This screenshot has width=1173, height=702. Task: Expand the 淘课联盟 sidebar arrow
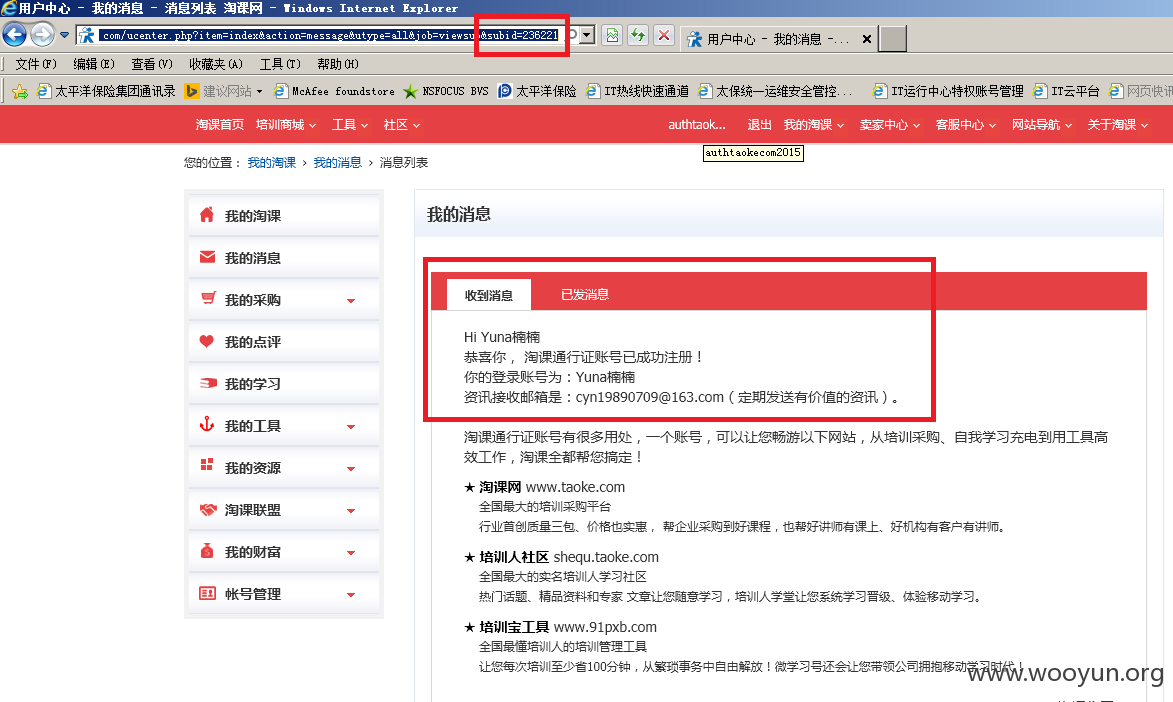pyautogui.click(x=351, y=510)
